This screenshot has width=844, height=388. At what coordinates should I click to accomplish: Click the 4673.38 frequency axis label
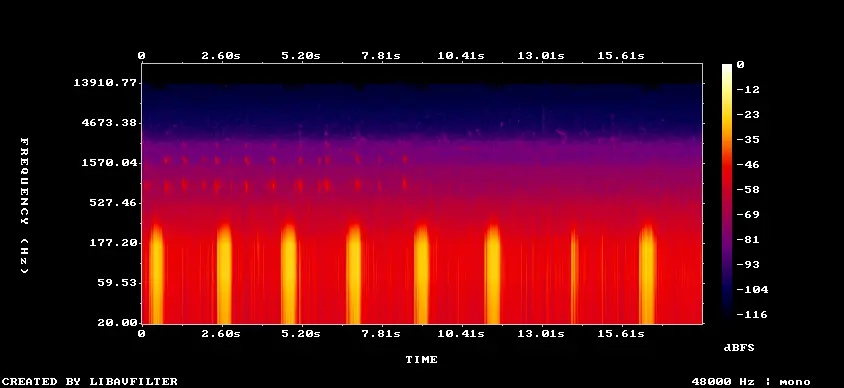tap(108, 123)
